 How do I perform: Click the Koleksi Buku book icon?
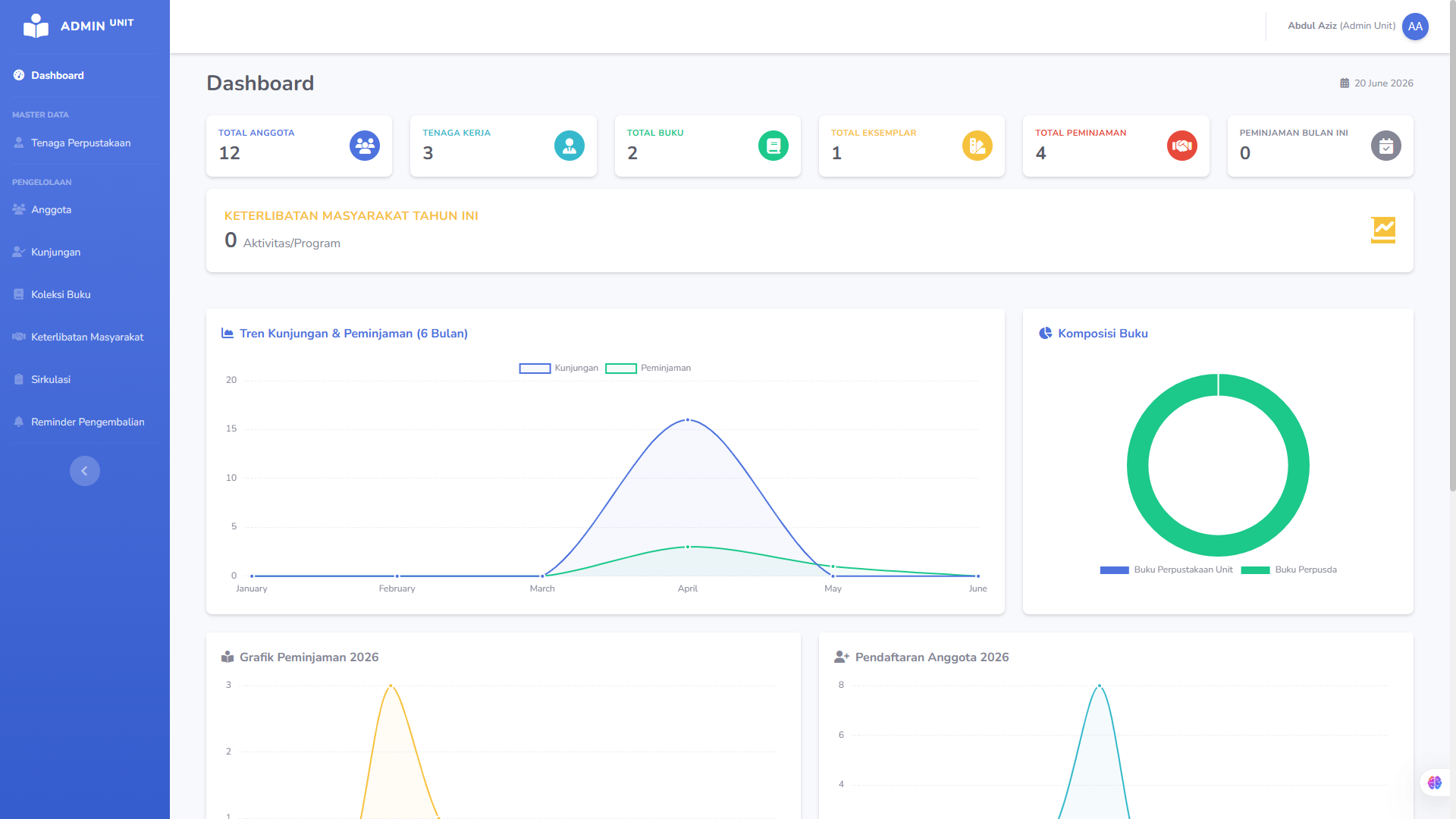(19, 294)
